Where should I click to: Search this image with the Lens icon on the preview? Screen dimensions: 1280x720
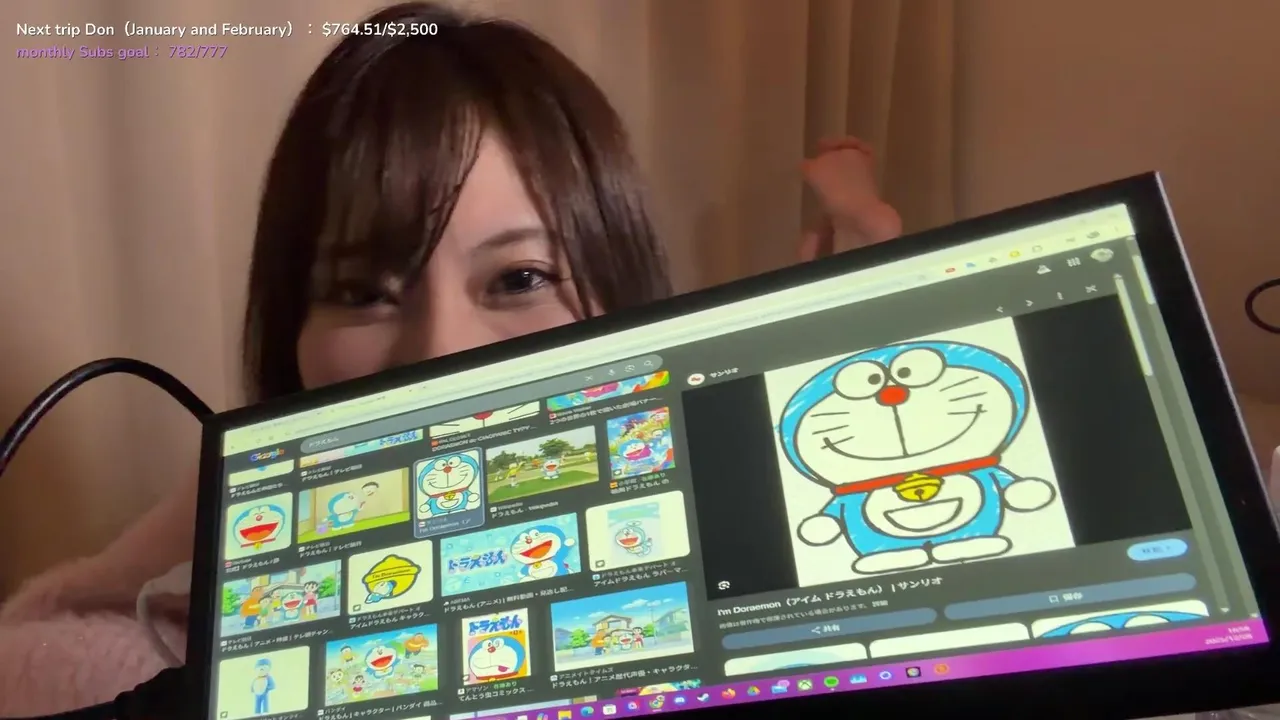724,586
